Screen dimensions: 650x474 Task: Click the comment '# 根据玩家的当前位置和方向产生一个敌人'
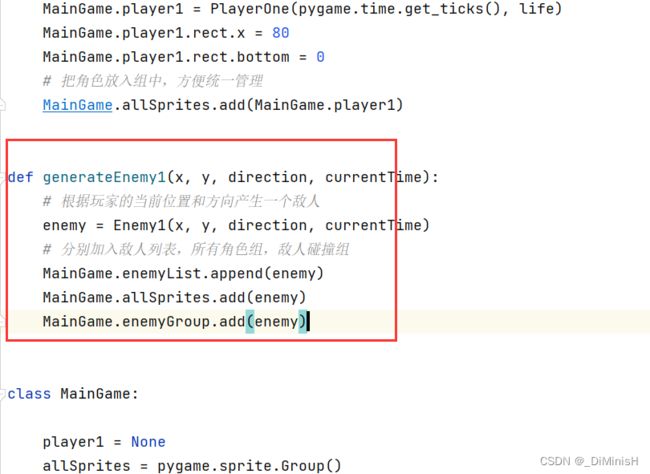181,202
